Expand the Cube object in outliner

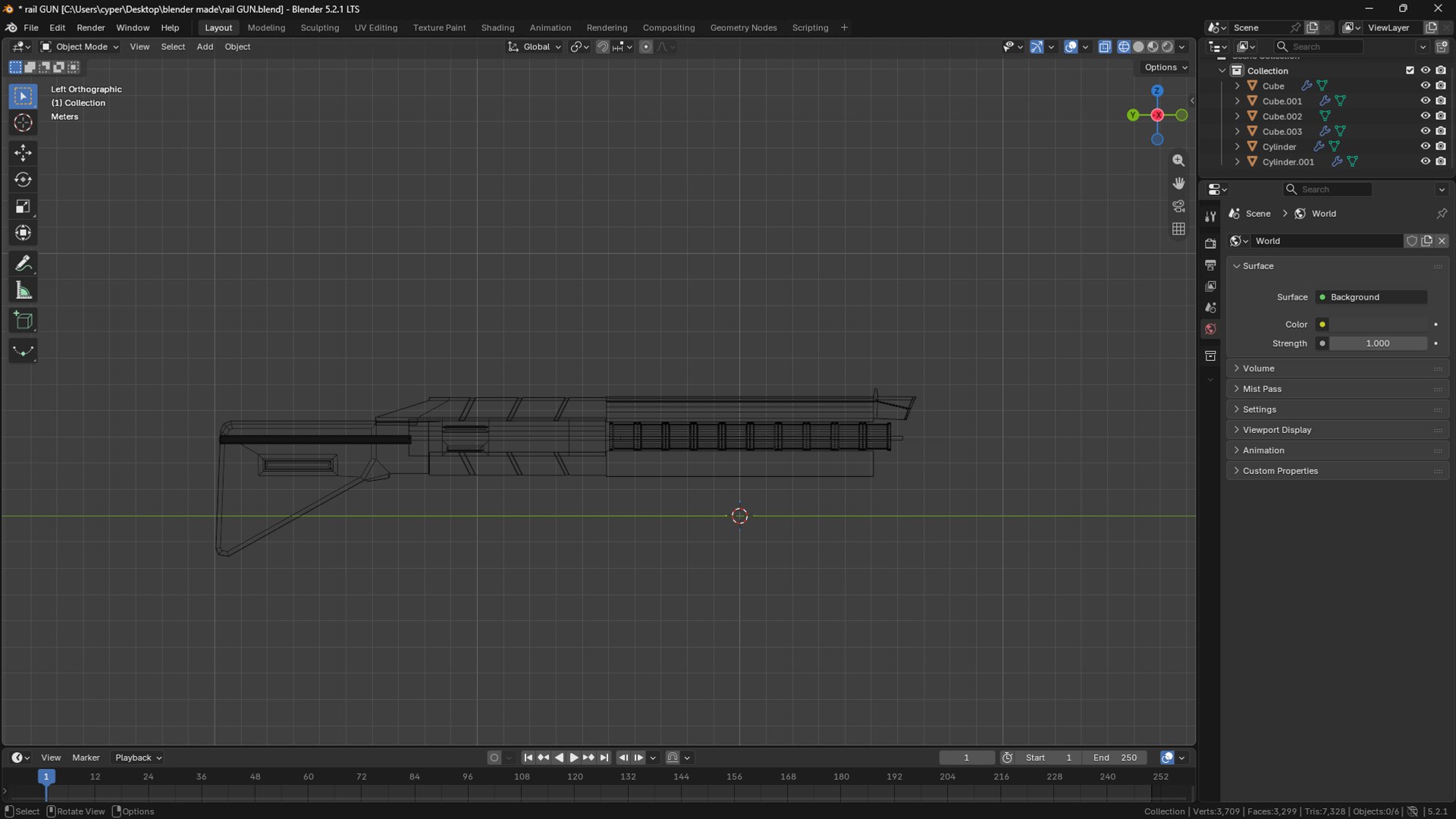click(x=1238, y=86)
